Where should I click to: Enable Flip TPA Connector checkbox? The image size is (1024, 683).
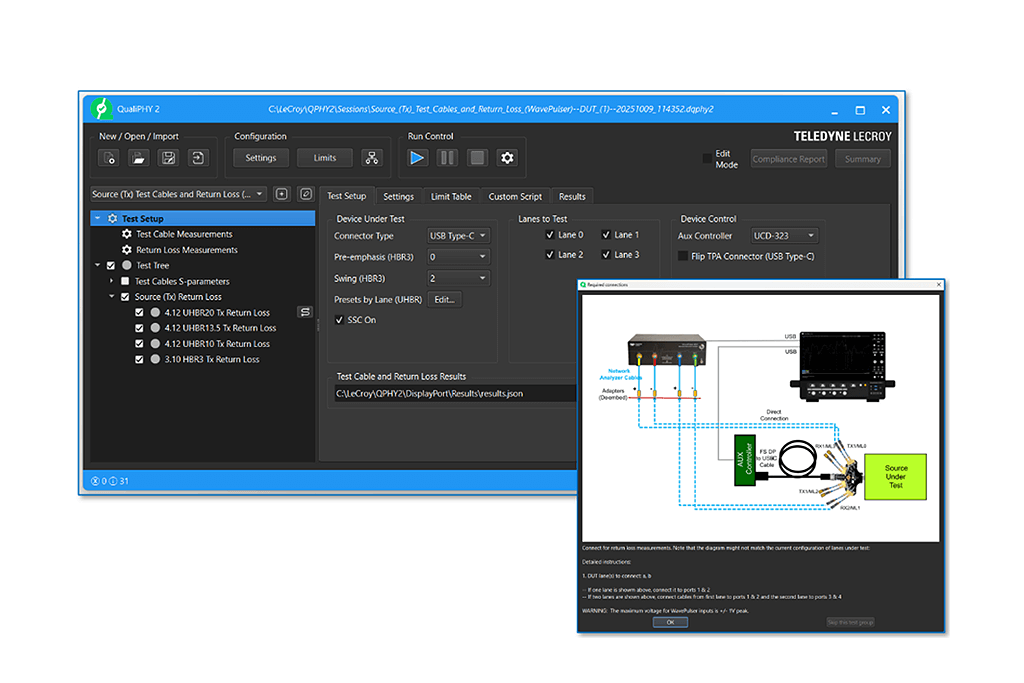683,256
